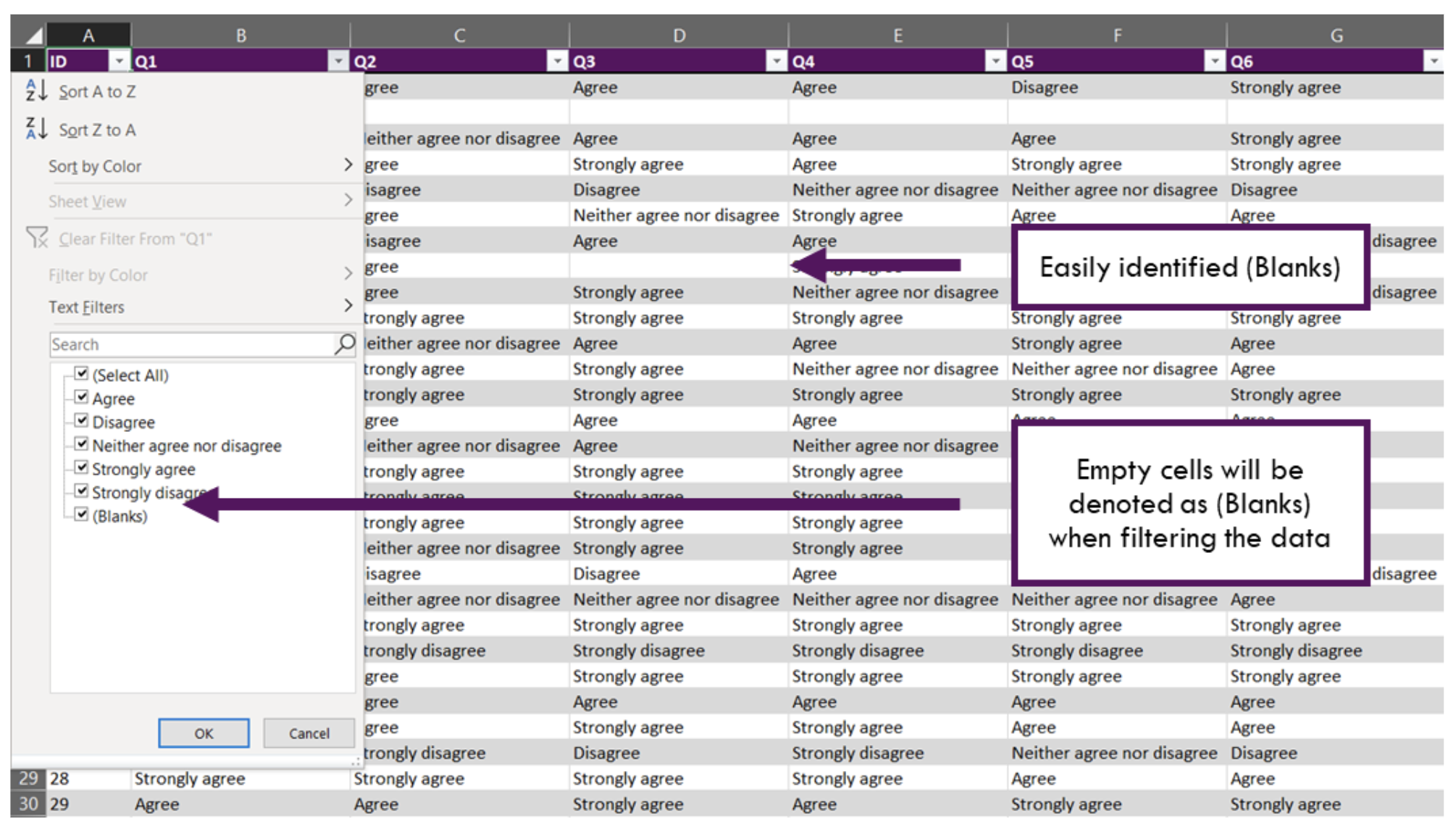Uncheck the Strongly agree filter option

pyautogui.click(x=80, y=469)
